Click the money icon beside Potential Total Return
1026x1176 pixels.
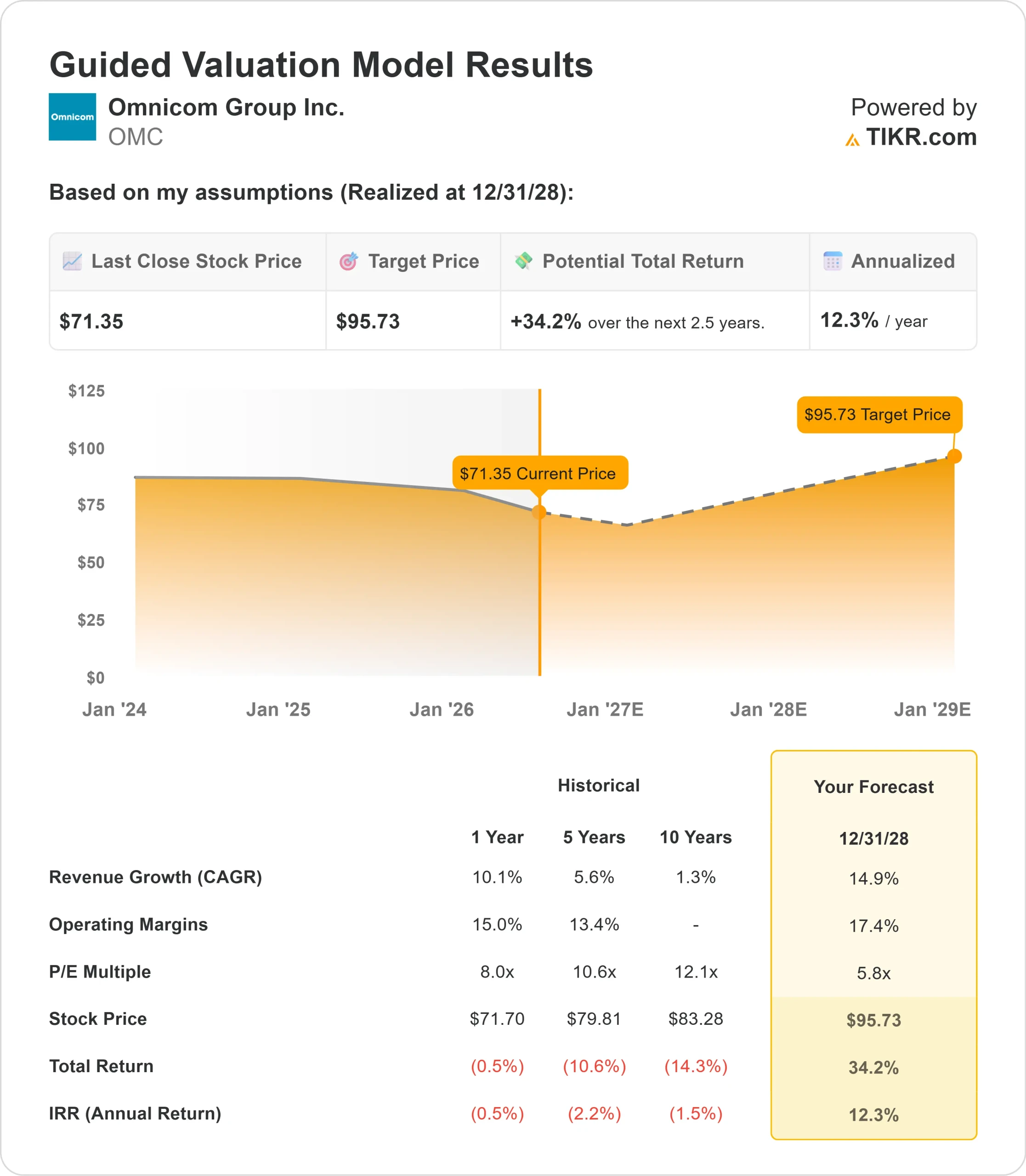pyautogui.click(x=523, y=260)
